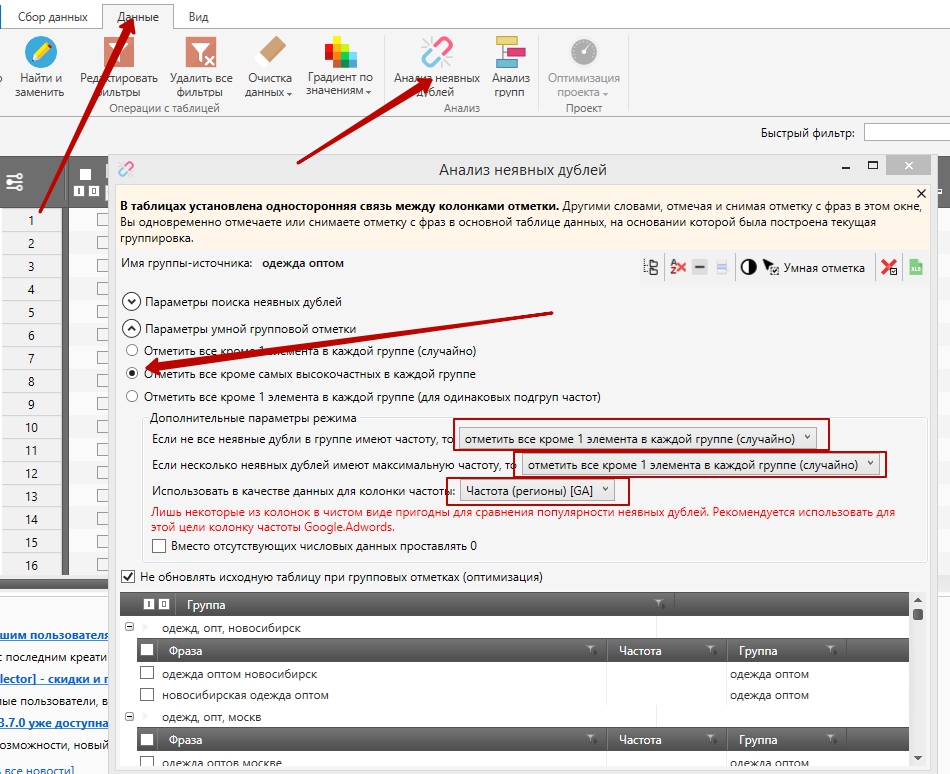
Task: Click the Группа filter icon in the новосибирск subtable
Action: pos(832,650)
